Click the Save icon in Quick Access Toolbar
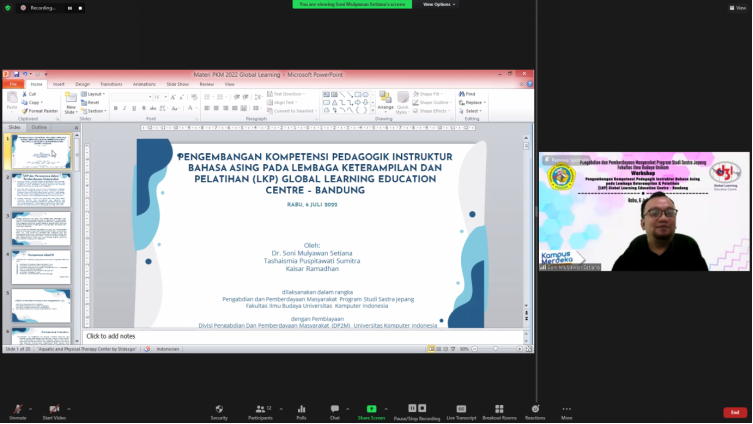Screen dimensions: 753x424 tap(16, 74)
